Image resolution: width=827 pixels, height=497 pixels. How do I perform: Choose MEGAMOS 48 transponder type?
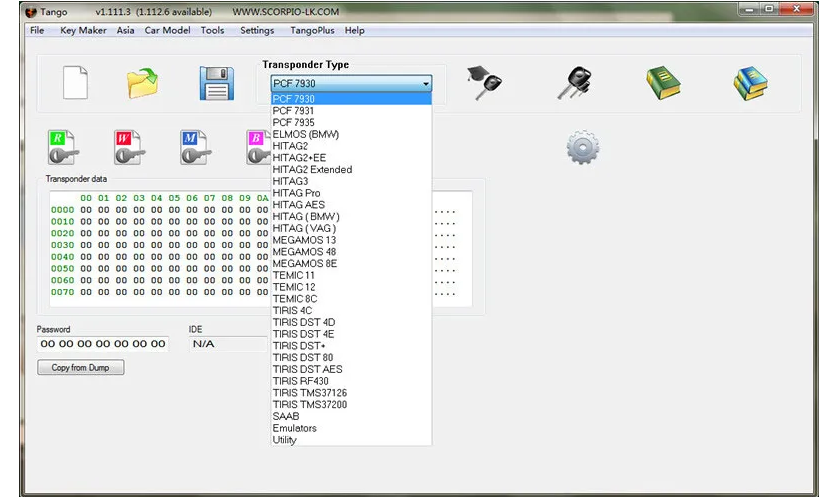(304, 251)
